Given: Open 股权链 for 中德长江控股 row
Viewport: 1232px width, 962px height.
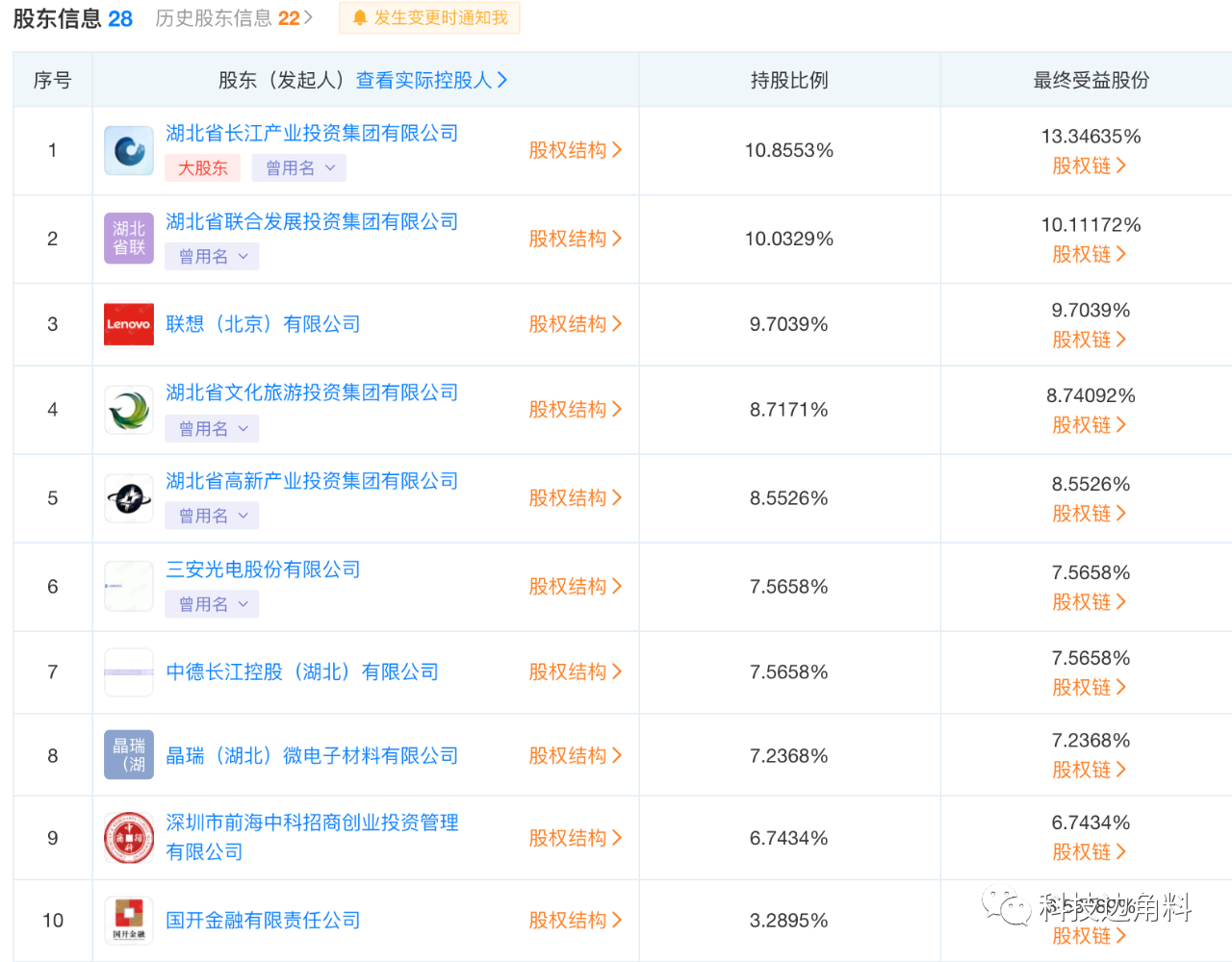Looking at the screenshot, I should pos(1090,688).
